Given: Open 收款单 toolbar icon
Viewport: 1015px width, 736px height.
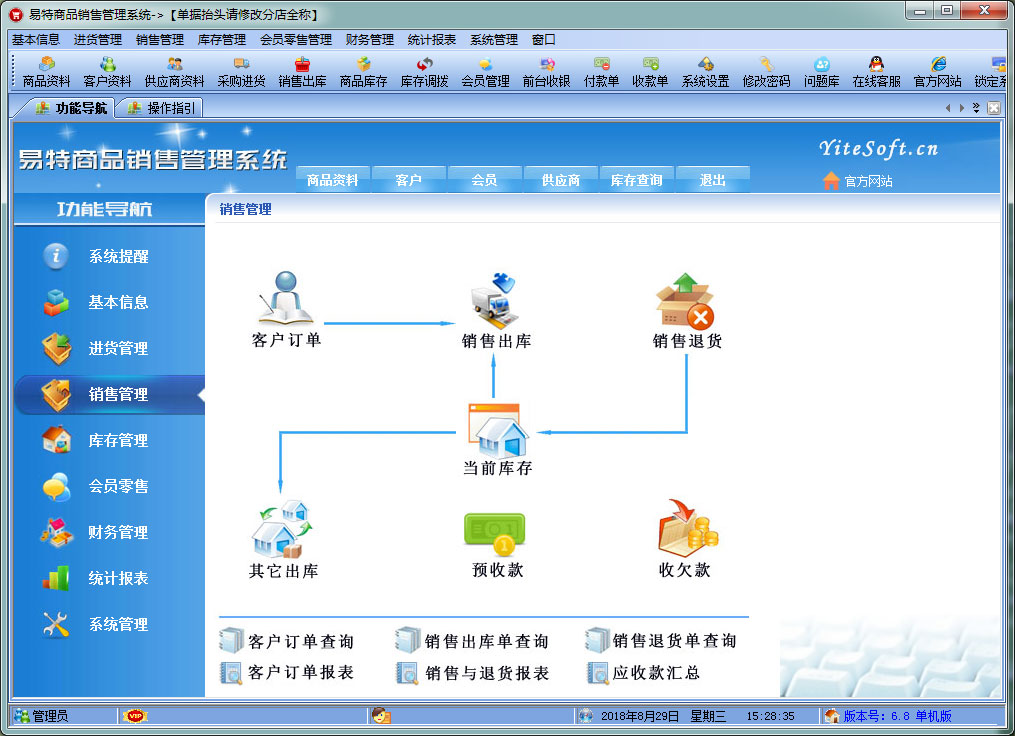Looking at the screenshot, I should 650,72.
